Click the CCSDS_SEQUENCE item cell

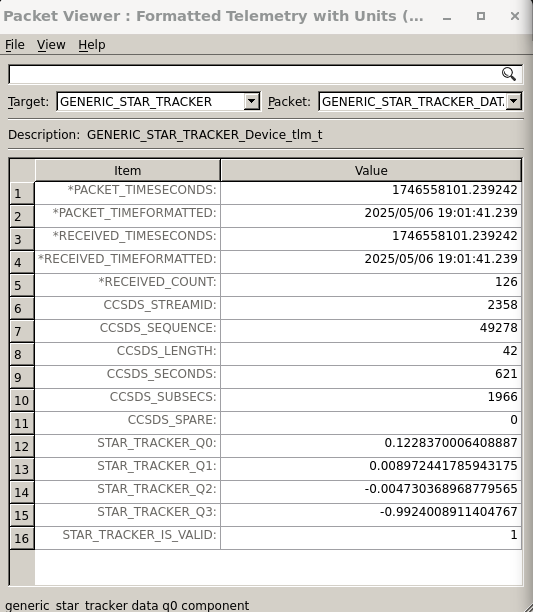tap(128, 331)
